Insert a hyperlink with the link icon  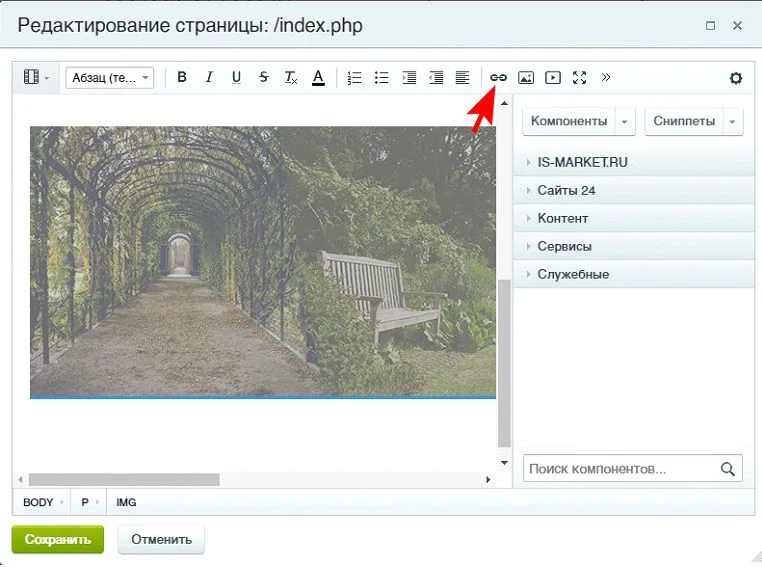[498, 77]
